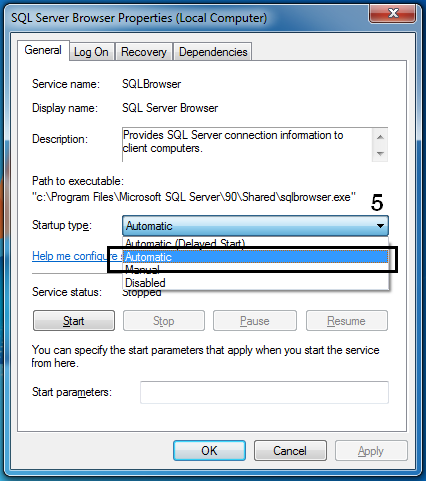
Task: Click the Help me configure link
Action: [75, 256]
